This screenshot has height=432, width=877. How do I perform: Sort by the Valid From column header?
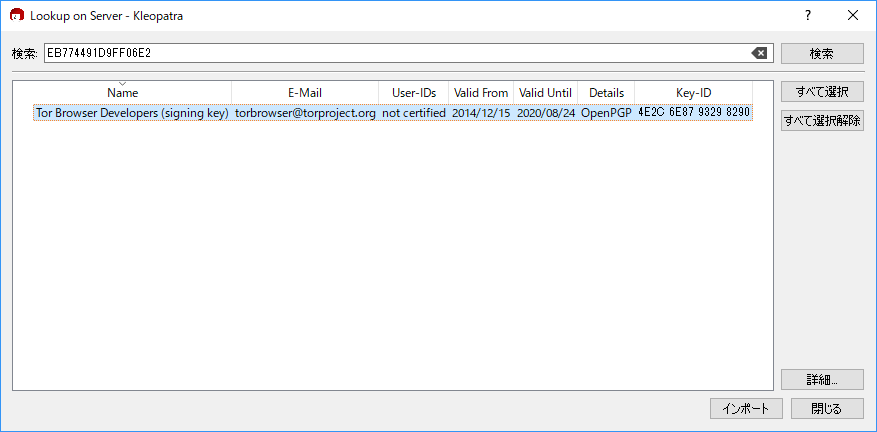[x=481, y=92]
